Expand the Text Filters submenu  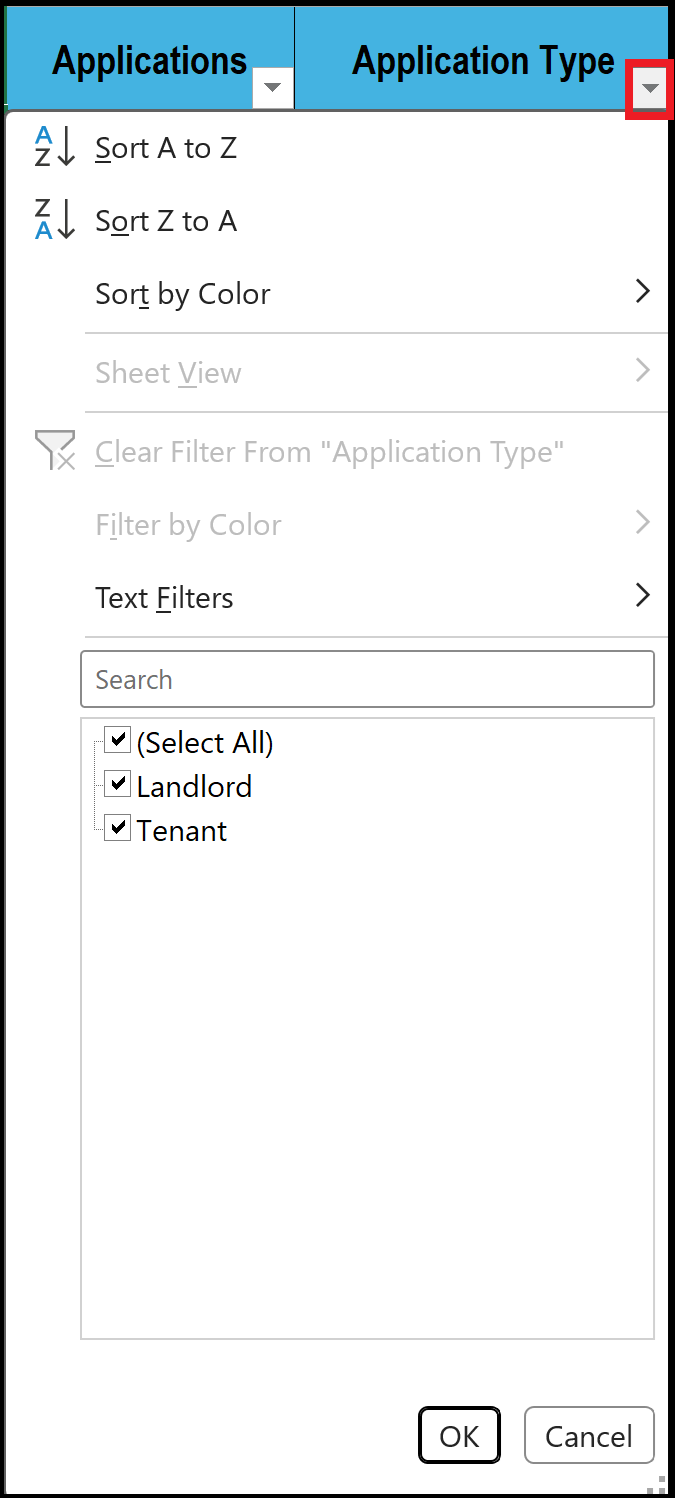pyautogui.click(x=164, y=597)
